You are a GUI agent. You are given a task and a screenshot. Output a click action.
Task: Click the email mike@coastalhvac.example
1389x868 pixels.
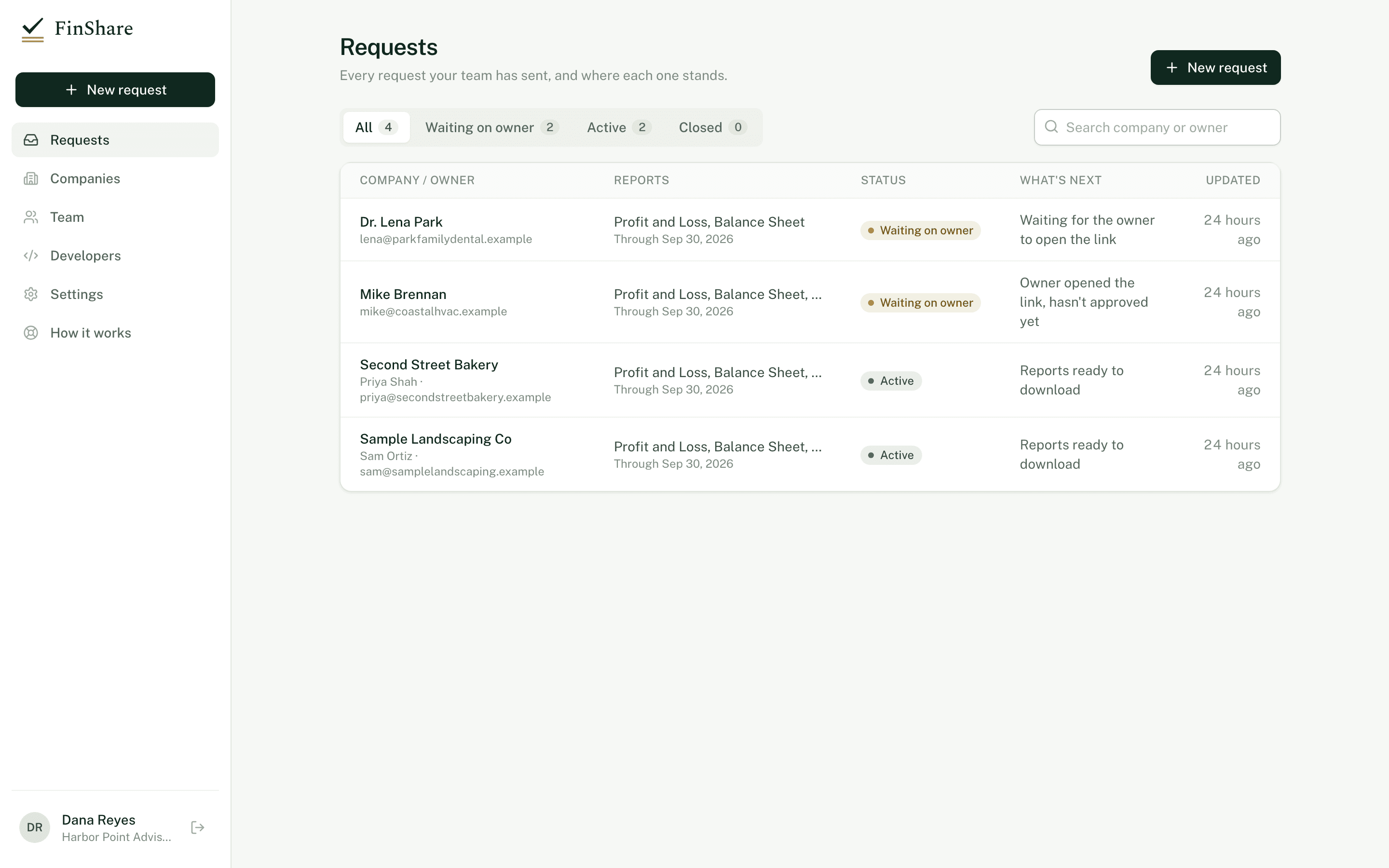pos(433,311)
